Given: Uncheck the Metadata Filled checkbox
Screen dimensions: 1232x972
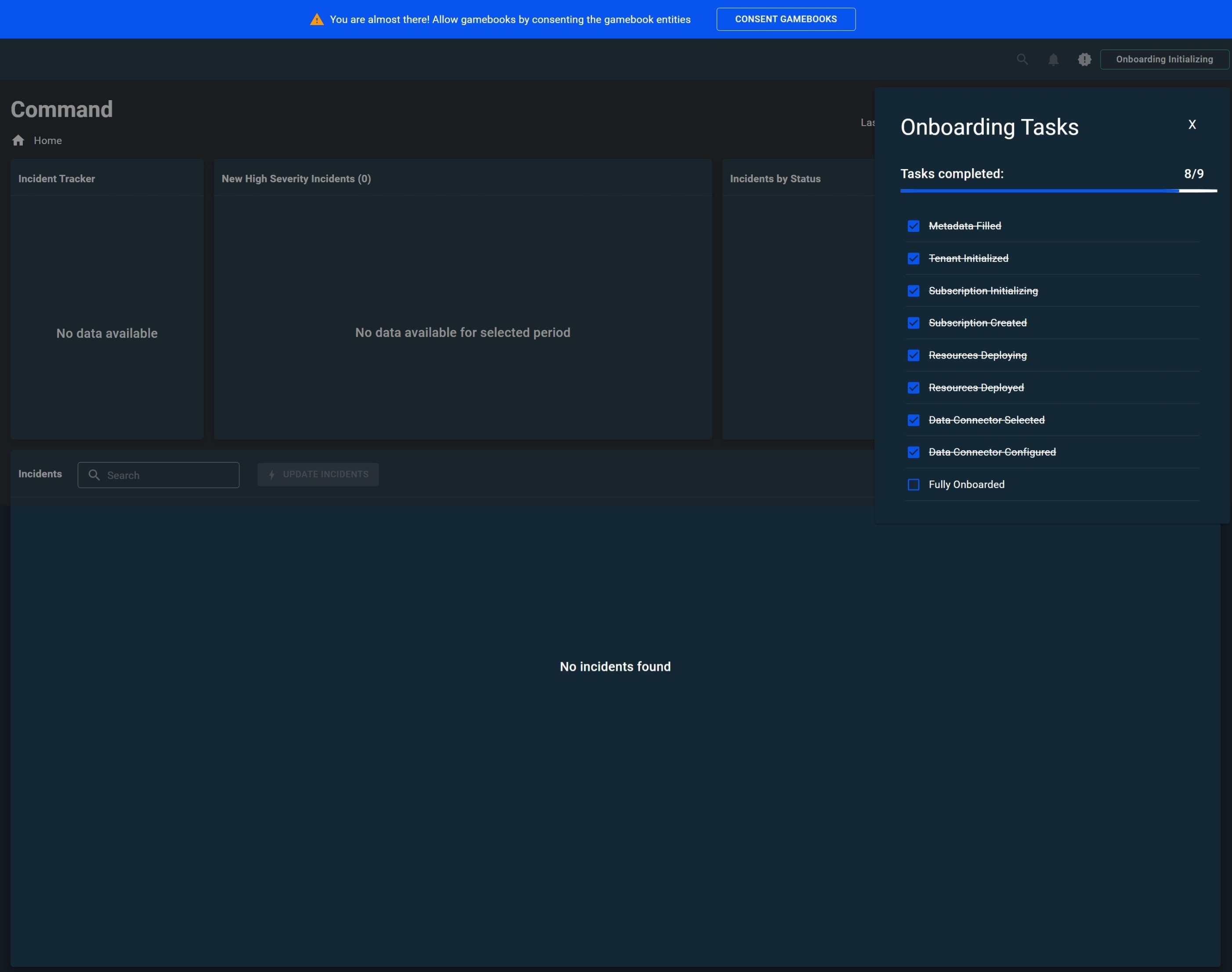Looking at the screenshot, I should (913, 226).
